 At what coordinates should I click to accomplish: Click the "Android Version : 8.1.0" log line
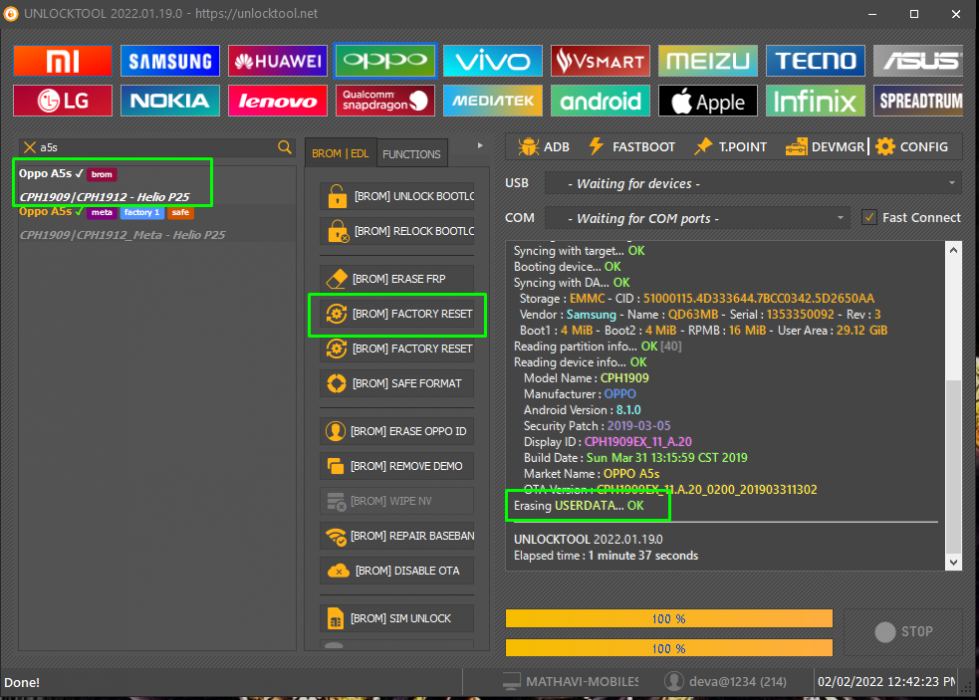point(582,410)
